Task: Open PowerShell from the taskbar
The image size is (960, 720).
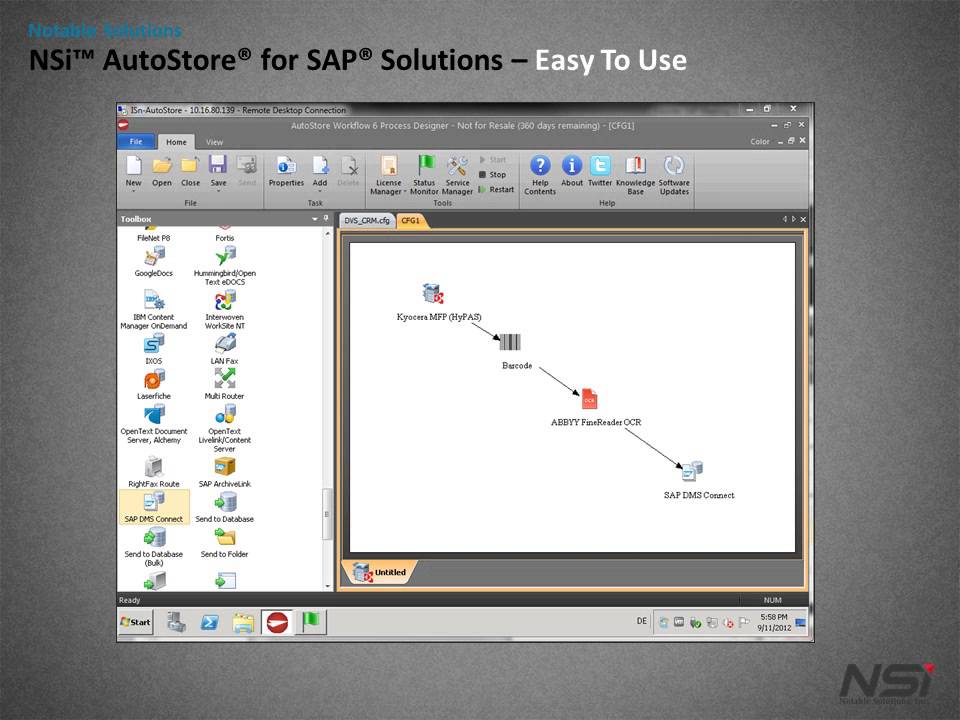Action: 210,622
